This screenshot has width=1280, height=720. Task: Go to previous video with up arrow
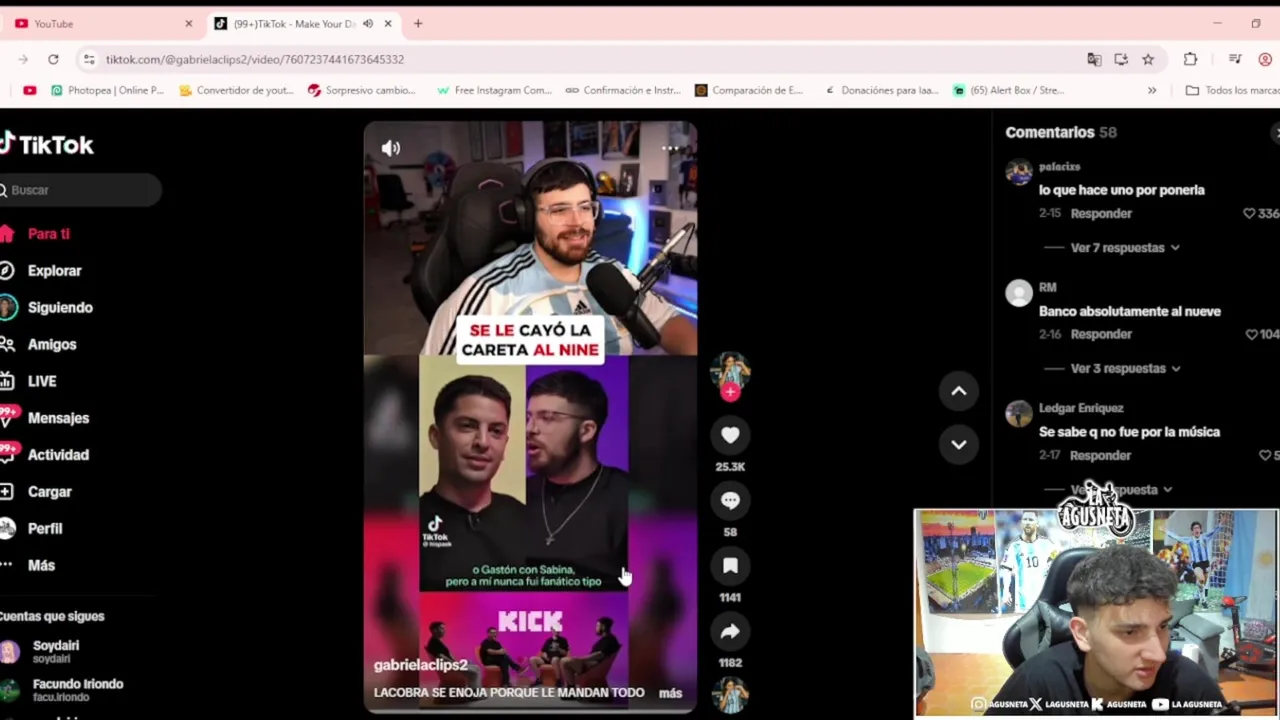(x=958, y=391)
